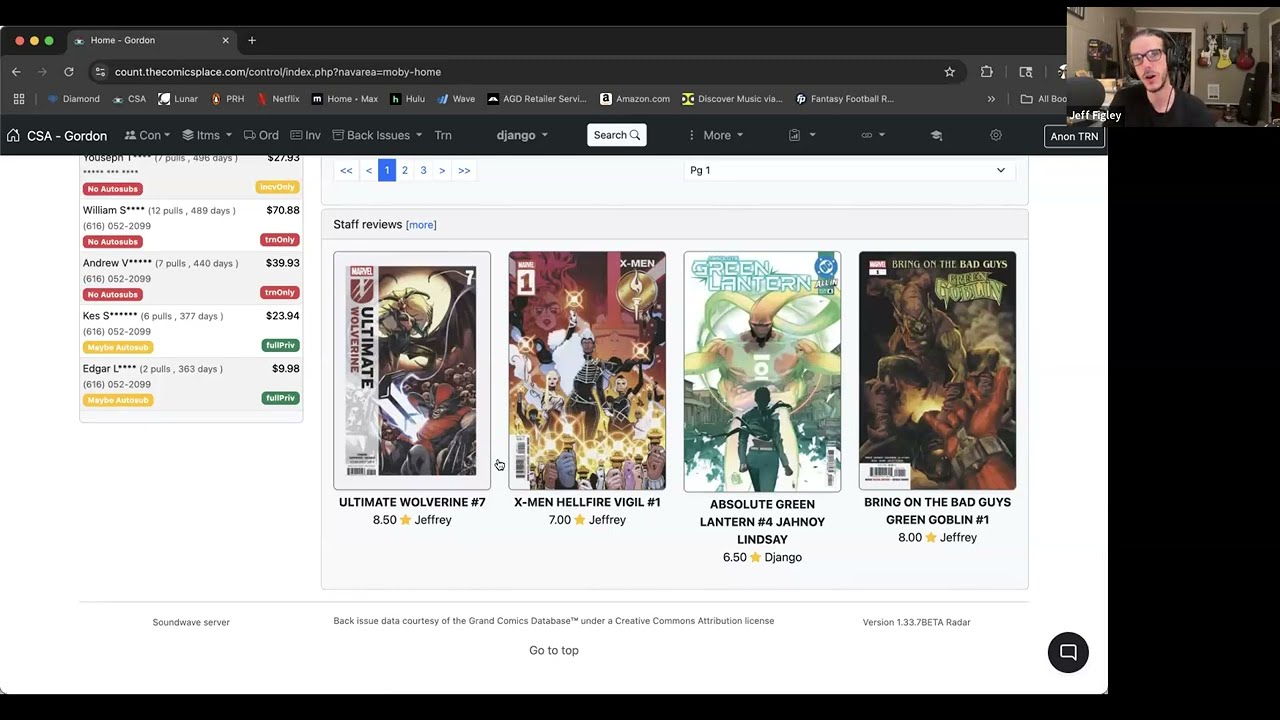The height and width of the screenshot is (720, 1280).
Task: Expand the More menu
Action: 715,135
